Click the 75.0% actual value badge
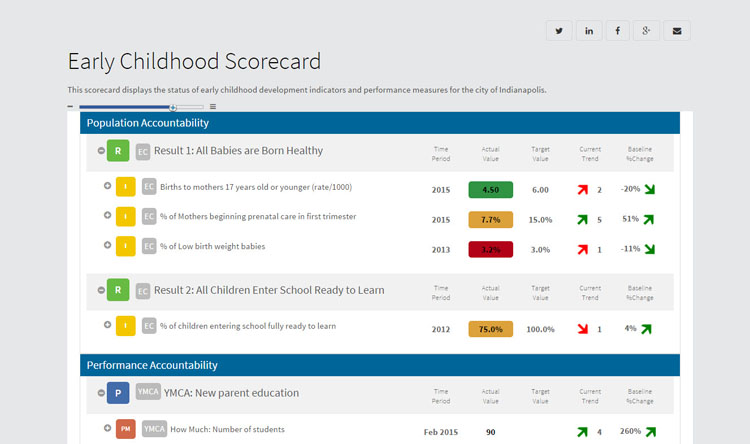 pos(490,328)
